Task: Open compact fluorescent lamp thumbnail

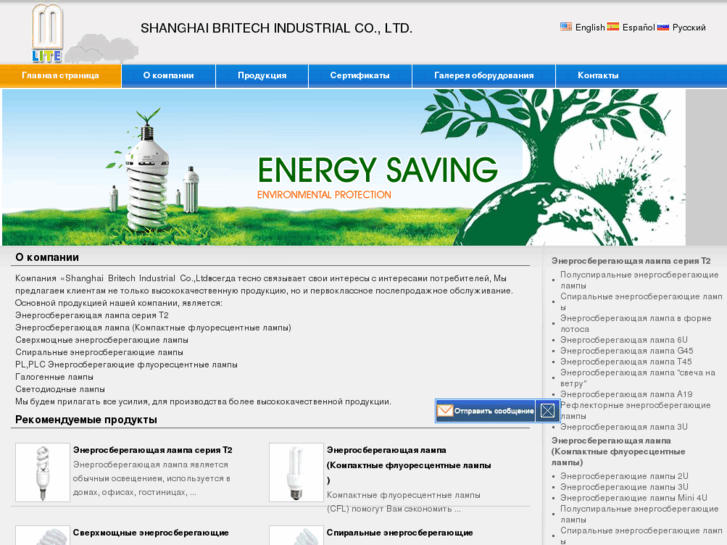Action: [x=296, y=472]
